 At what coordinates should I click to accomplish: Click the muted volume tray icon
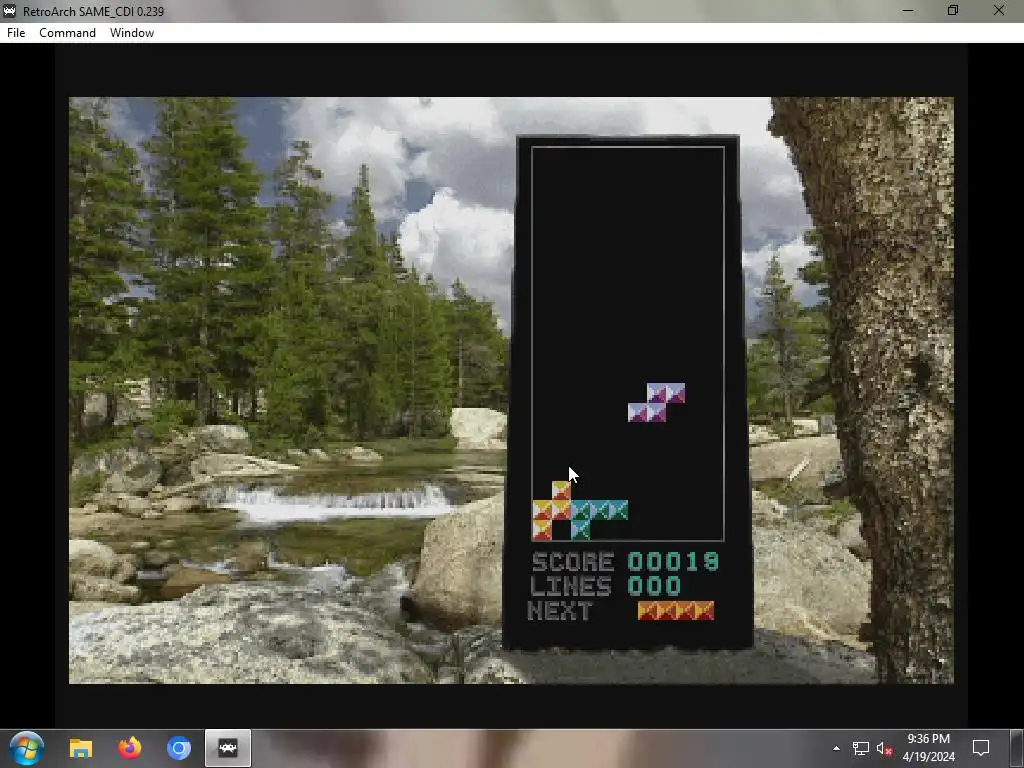[x=884, y=748]
